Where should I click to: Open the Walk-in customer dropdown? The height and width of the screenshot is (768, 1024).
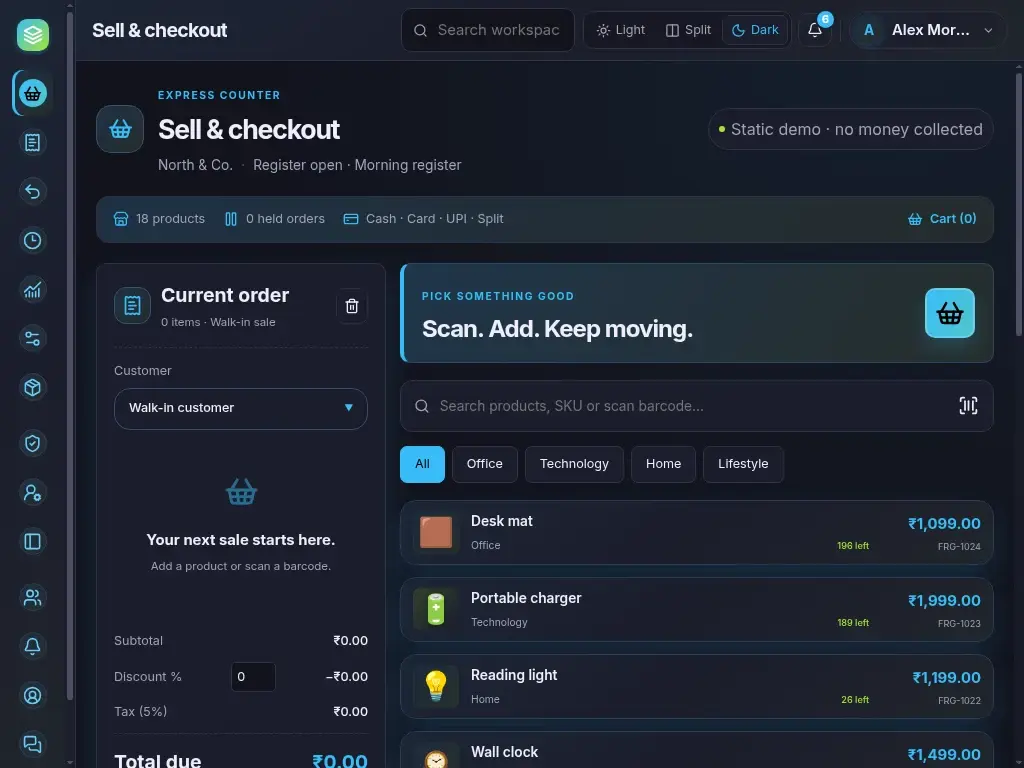[241, 409]
